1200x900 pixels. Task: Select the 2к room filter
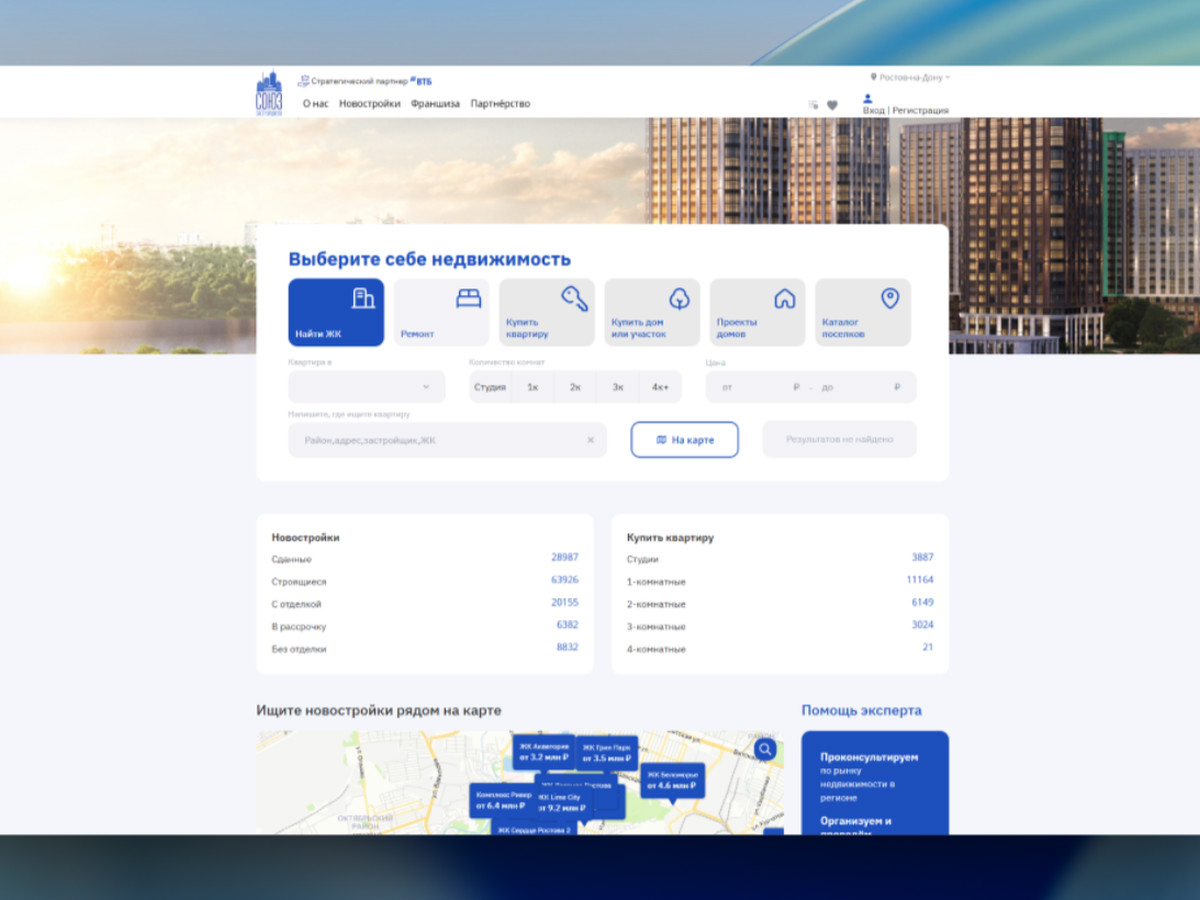pyautogui.click(x=575, y=387)
